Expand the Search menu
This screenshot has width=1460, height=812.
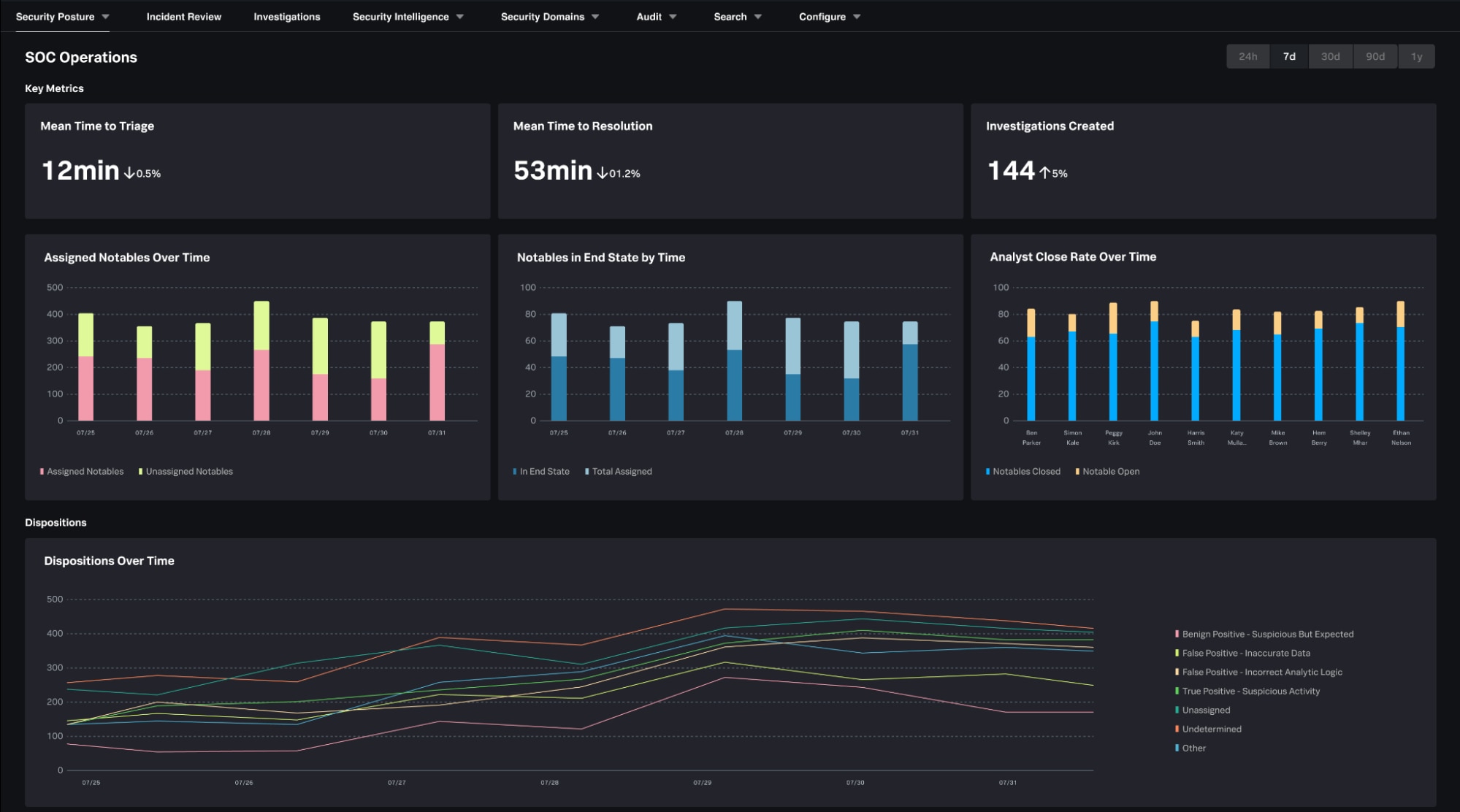(737, 16)
